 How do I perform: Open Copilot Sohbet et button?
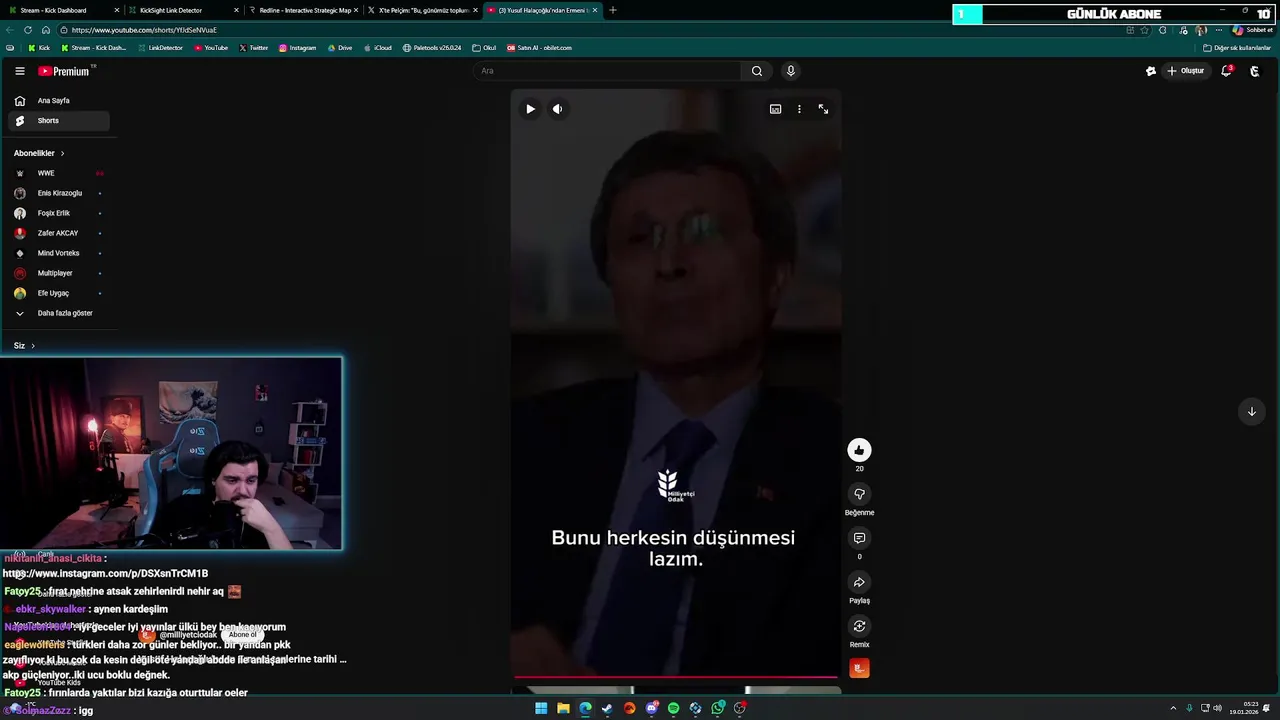point(1252,30)
